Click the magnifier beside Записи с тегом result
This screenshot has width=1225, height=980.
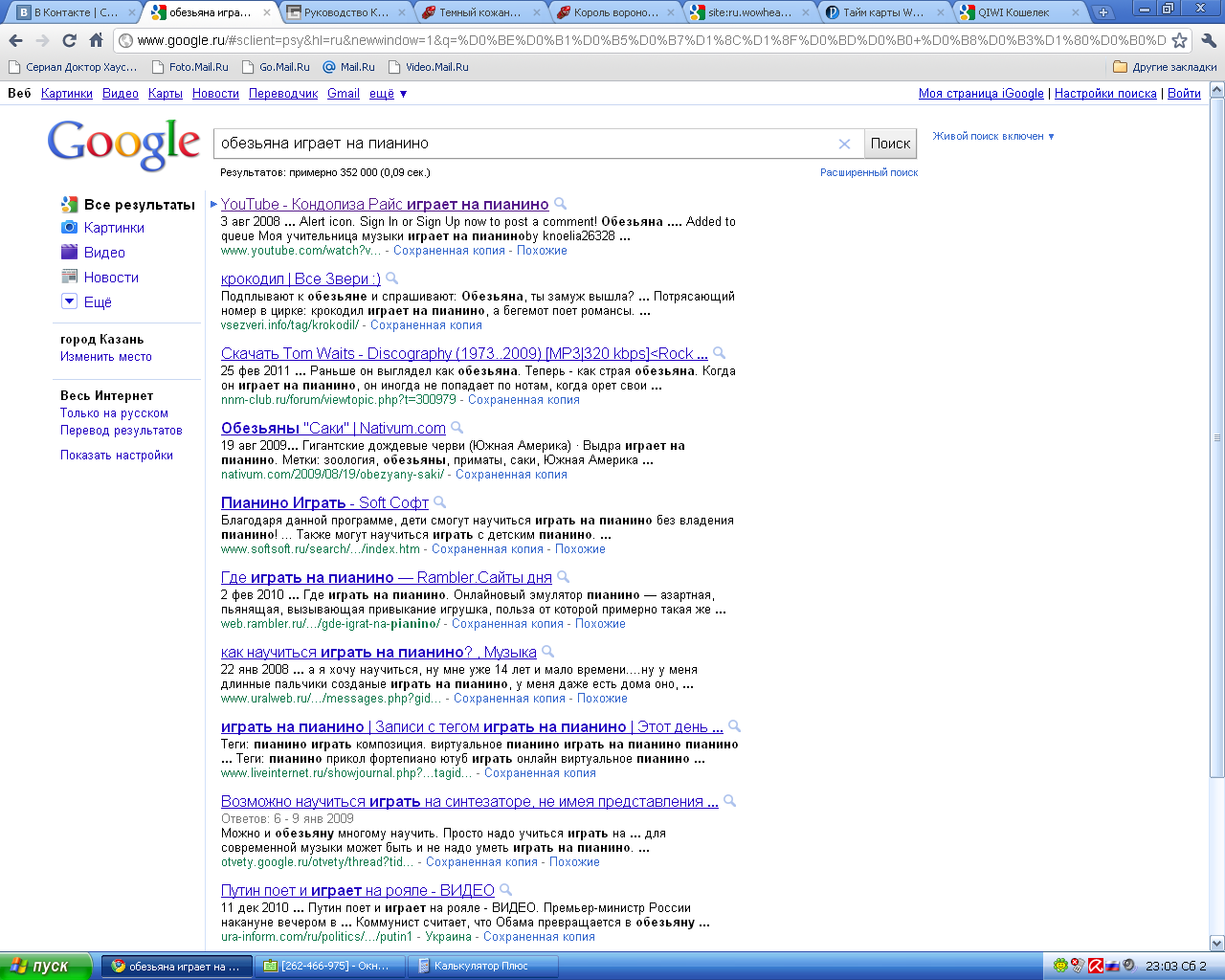[734, 726]
